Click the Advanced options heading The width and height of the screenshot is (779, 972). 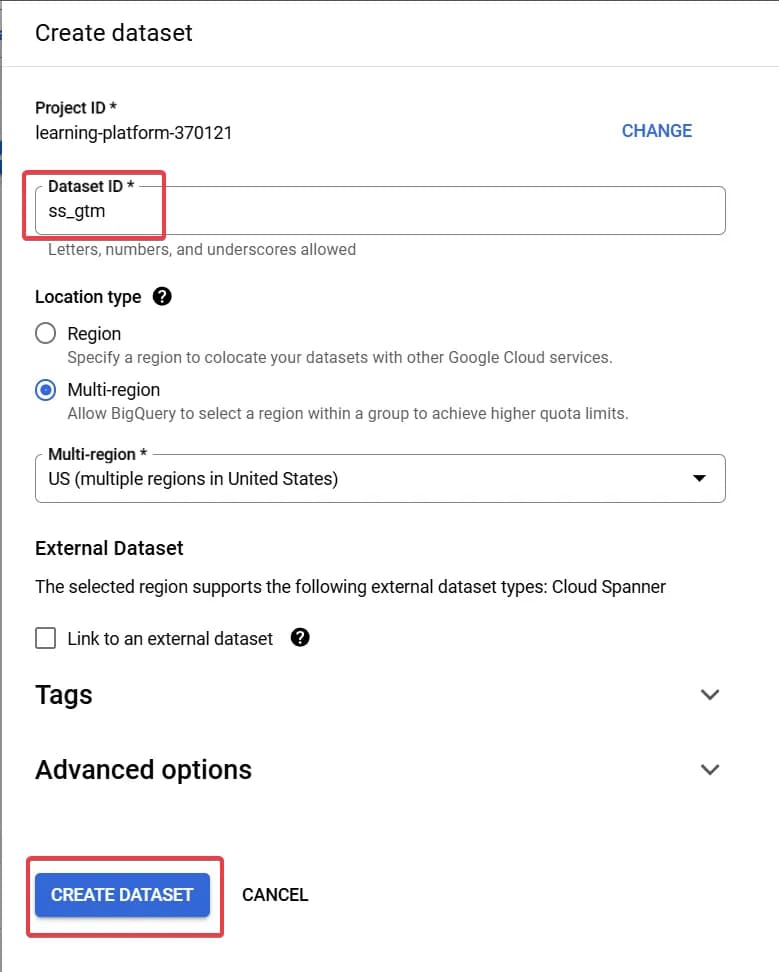(x=144, y=770)
